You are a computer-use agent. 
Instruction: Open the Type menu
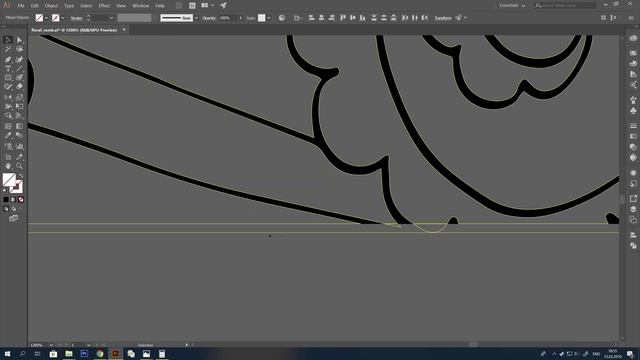69,6
